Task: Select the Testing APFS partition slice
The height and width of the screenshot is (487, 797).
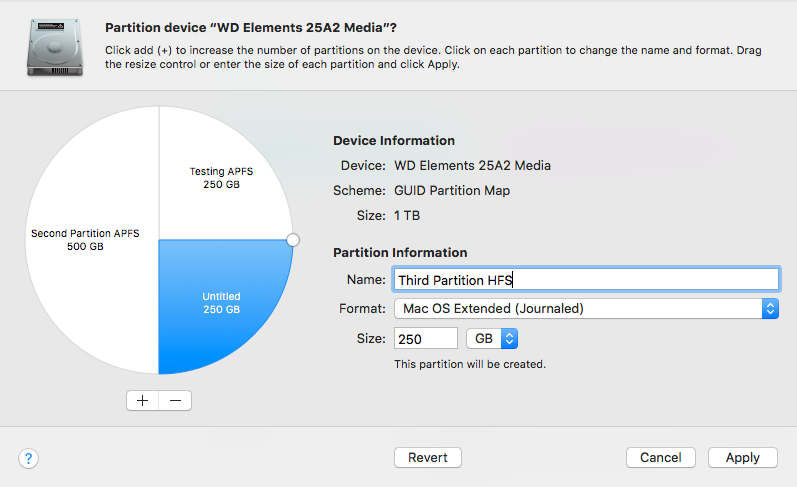Action: (x=221, y=178)
